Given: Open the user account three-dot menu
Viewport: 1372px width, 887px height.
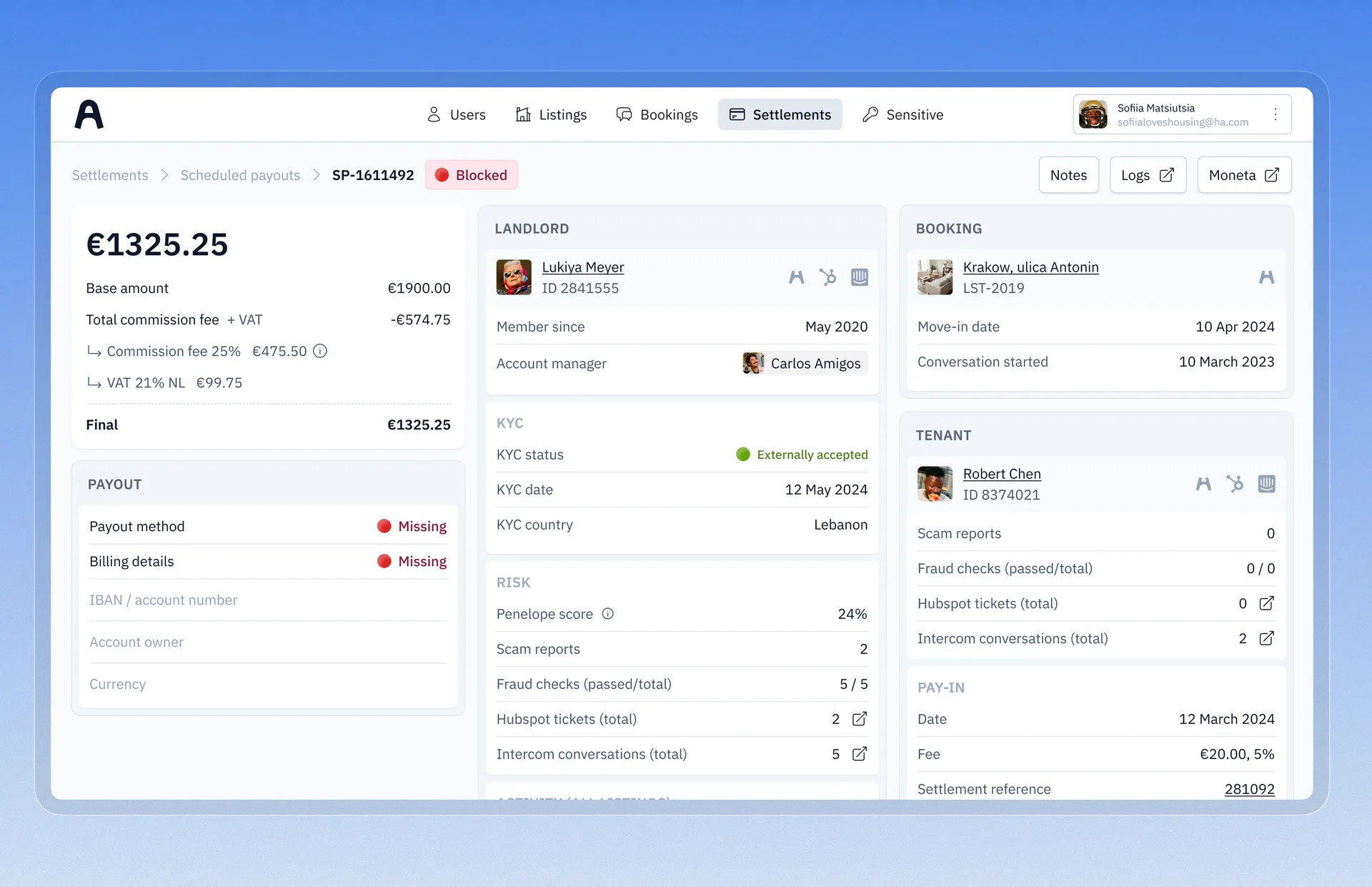Looking at the screenshot, I should (1275, 114).
